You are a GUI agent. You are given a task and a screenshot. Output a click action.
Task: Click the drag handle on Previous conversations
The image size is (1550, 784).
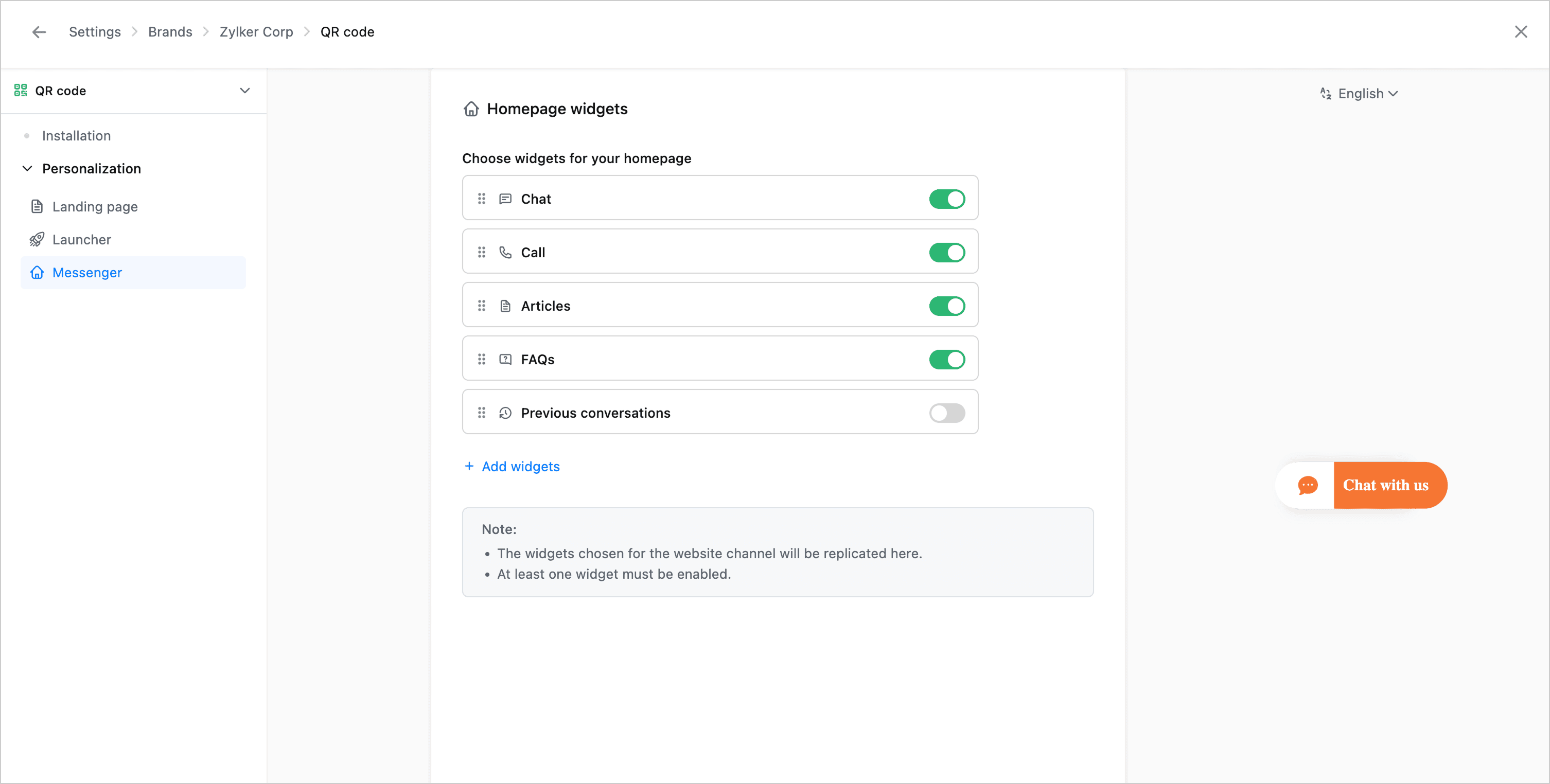[x=481, y=413]
